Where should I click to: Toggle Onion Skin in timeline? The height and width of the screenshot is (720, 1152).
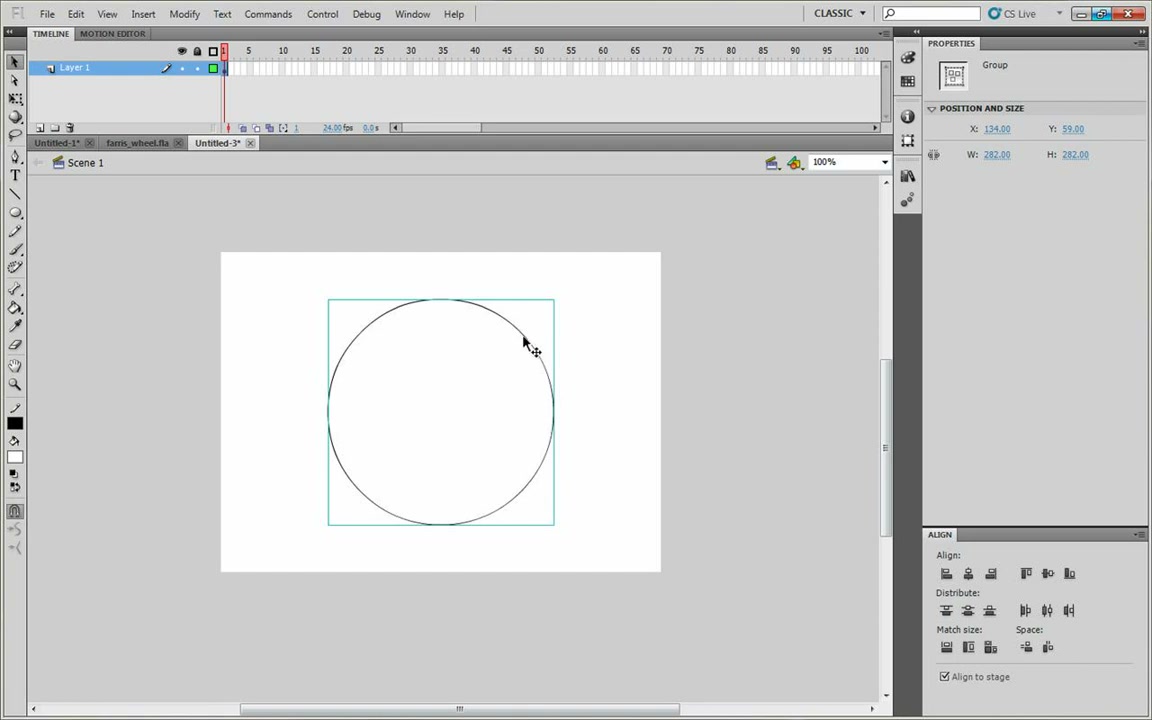pos(242,128)
